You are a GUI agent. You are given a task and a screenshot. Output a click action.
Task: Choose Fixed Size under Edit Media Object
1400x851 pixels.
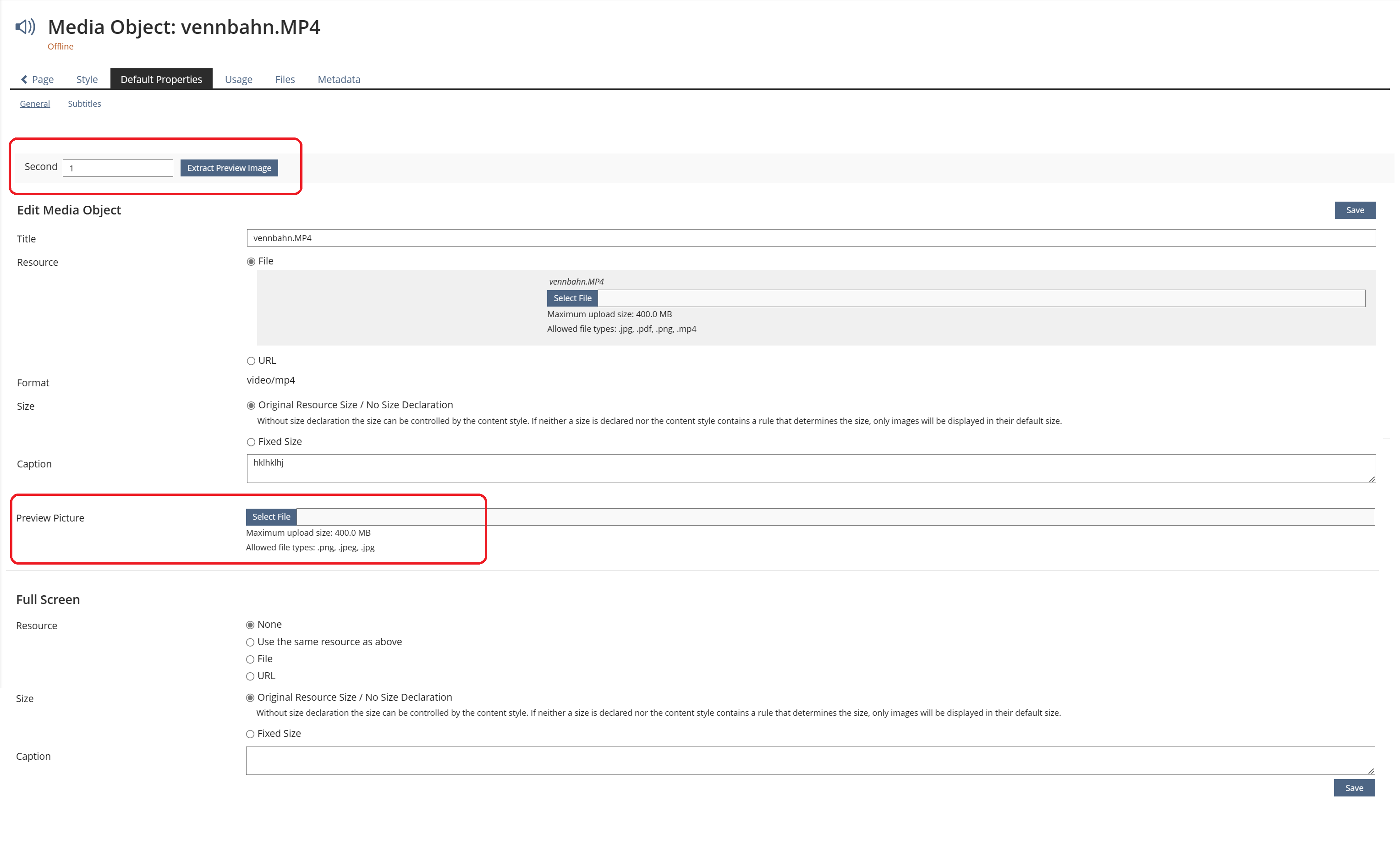(251, 443)
